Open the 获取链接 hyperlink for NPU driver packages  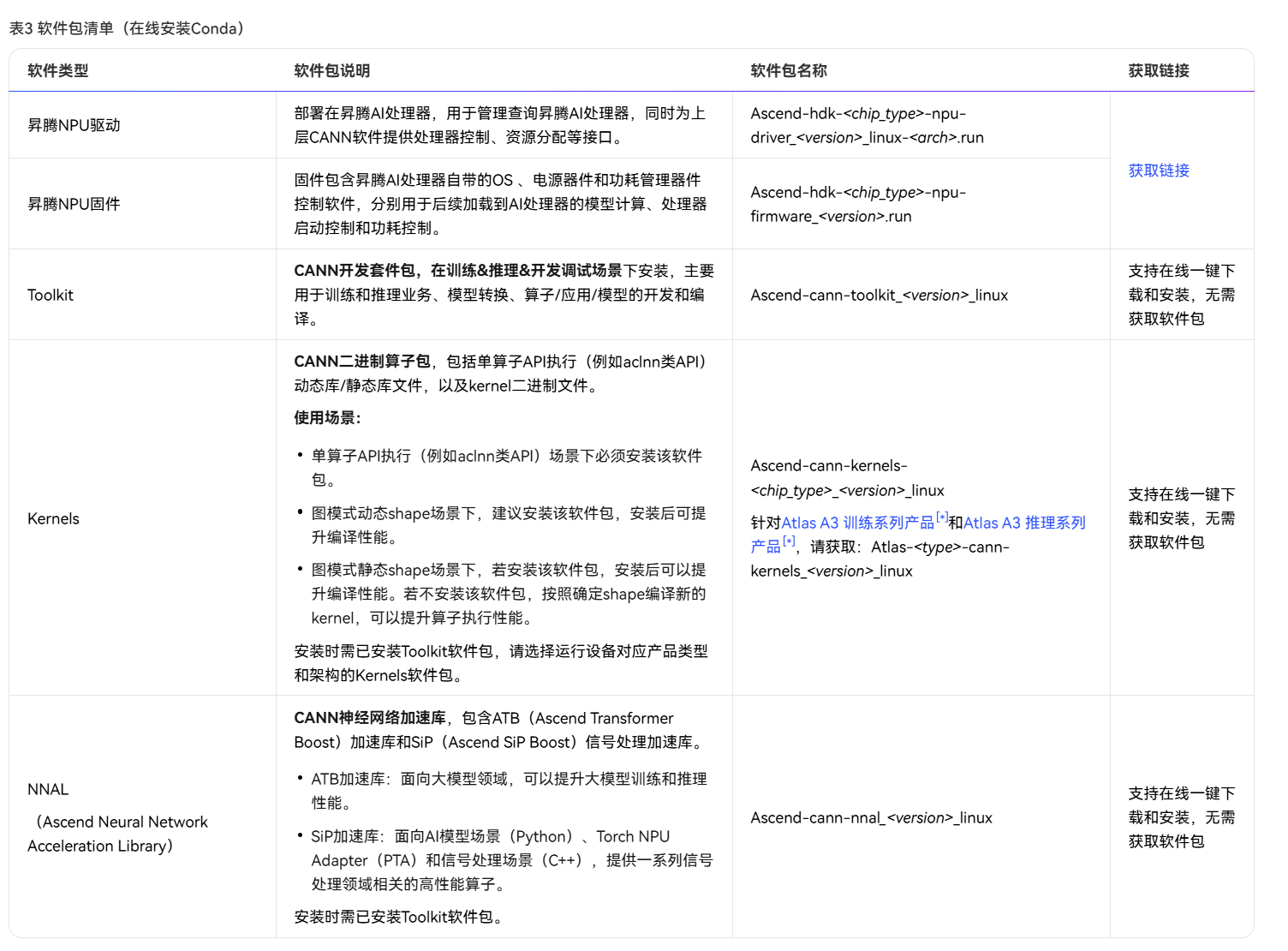click(1158, 170)
